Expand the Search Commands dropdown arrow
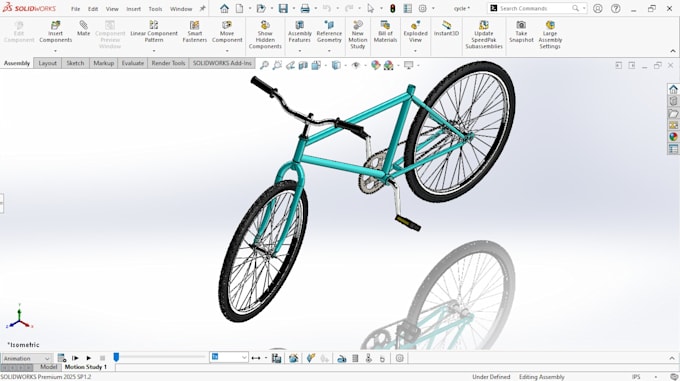This screenshot has width=680, height=381. tap(584, 8)
